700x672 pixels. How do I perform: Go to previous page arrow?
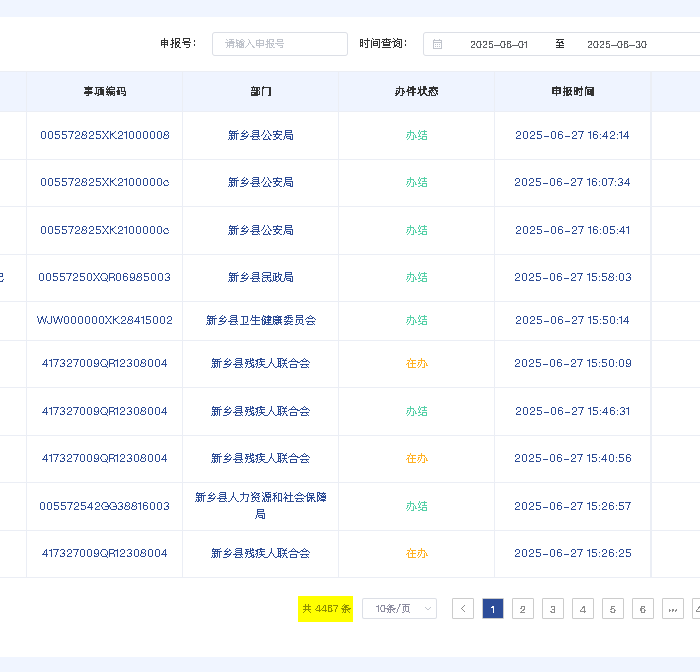pos(463,609)
